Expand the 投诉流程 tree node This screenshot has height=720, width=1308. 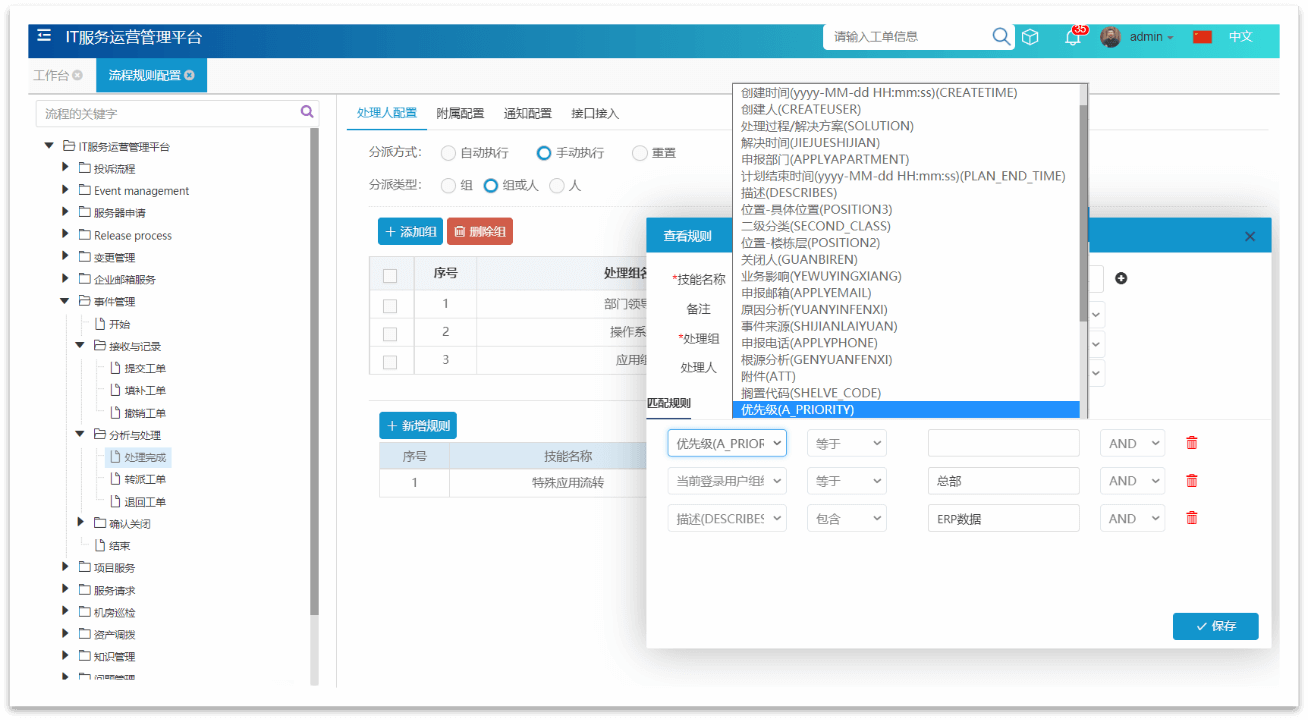pyautogui.click(x=66, y=168)
